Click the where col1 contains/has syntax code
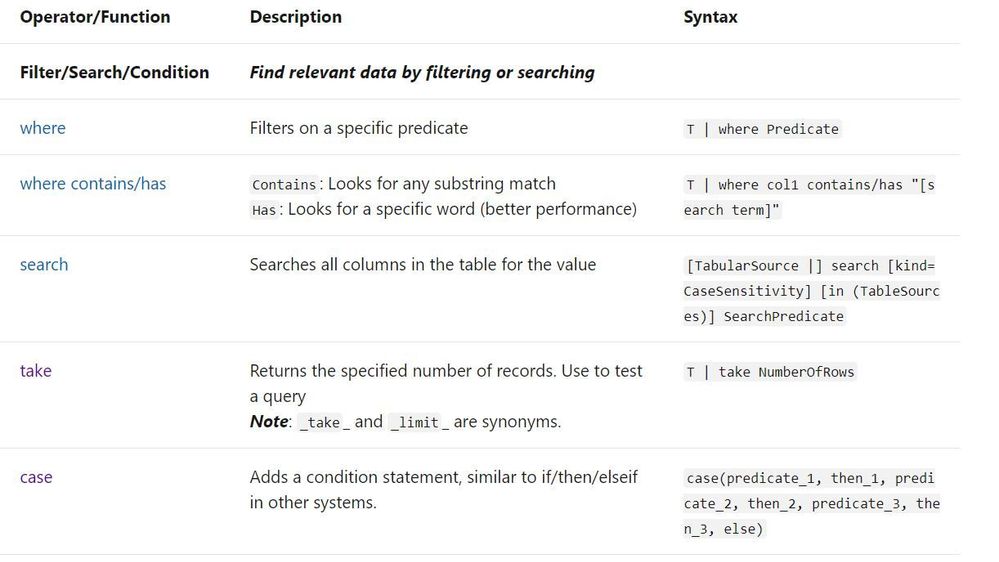 pyautogui.click(x=809, y=198)
